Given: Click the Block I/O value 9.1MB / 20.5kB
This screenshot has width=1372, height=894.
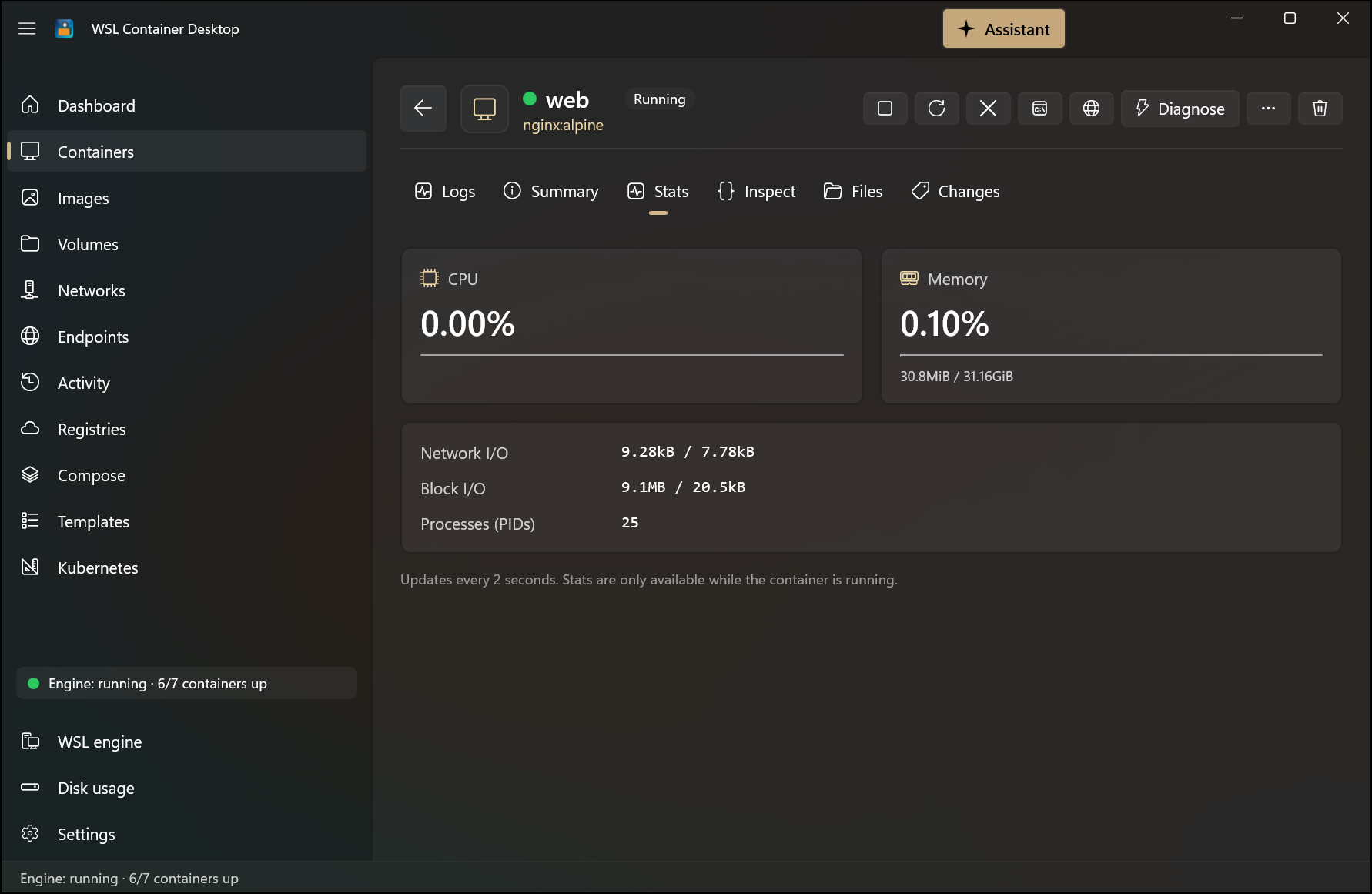Looking at the screenshot, I should click(x=683, y=487).
